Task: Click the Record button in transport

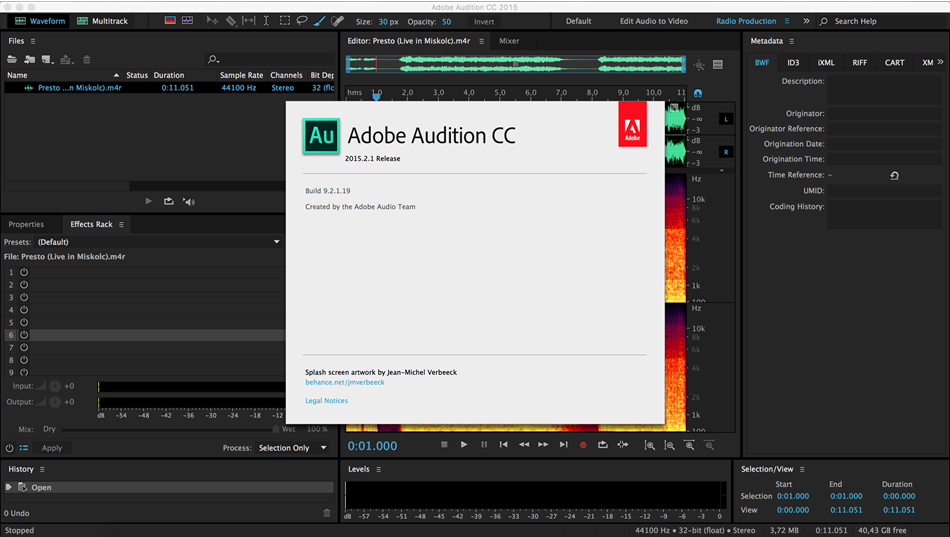Action: pos(583,445)
